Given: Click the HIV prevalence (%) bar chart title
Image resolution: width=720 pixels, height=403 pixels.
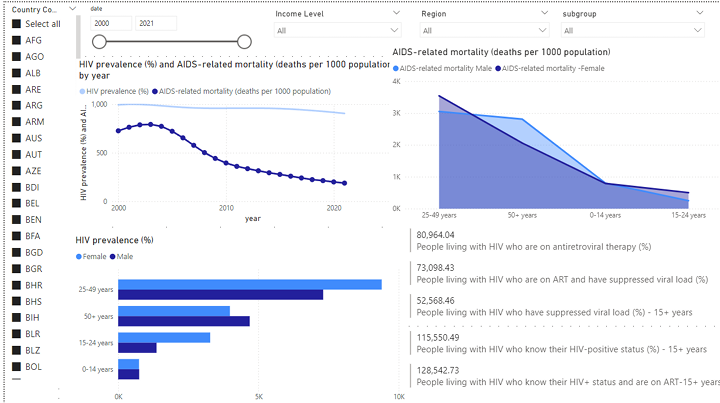Looking at the screenshot, I should pyautogui.click(x=114, y=240).
